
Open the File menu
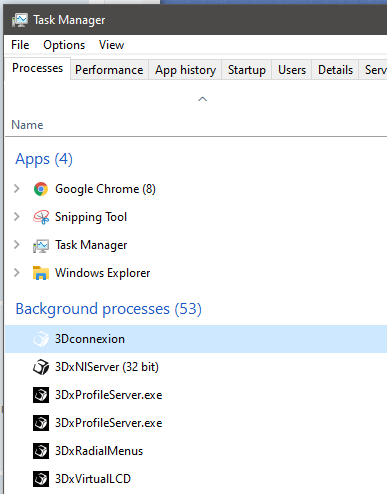[x=20, y=45]
